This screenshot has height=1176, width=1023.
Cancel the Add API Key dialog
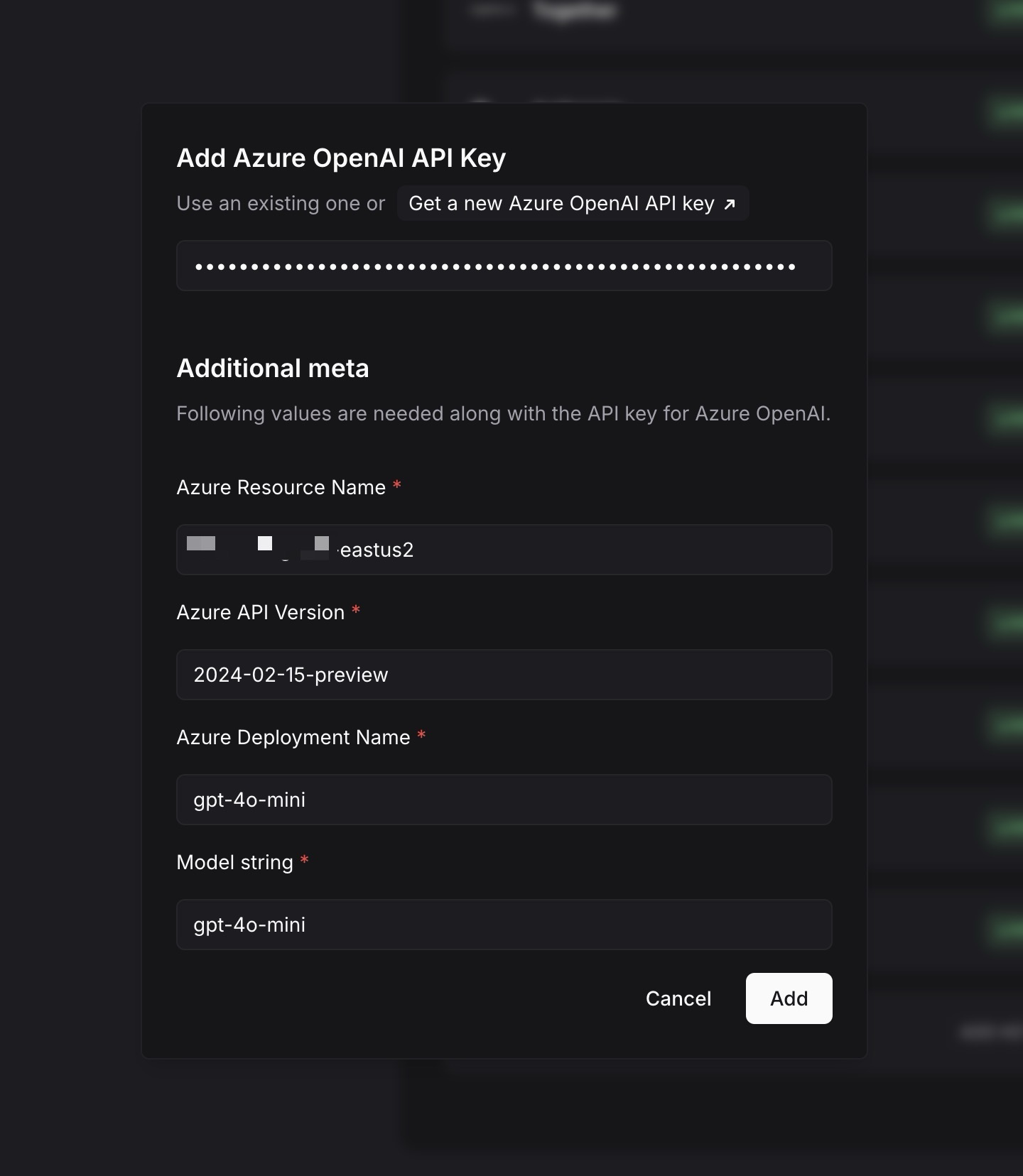[x=678, y=998]
